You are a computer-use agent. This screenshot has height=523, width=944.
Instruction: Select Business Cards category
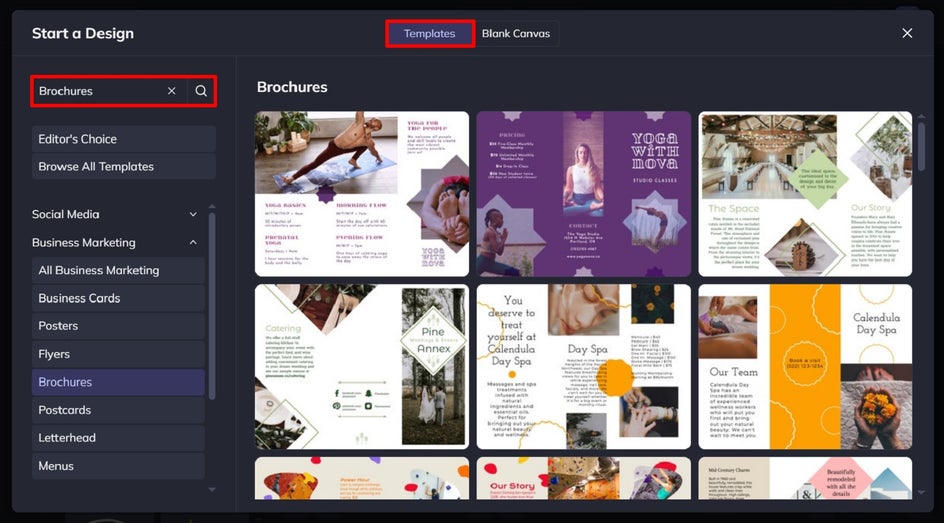click(118, 298)
